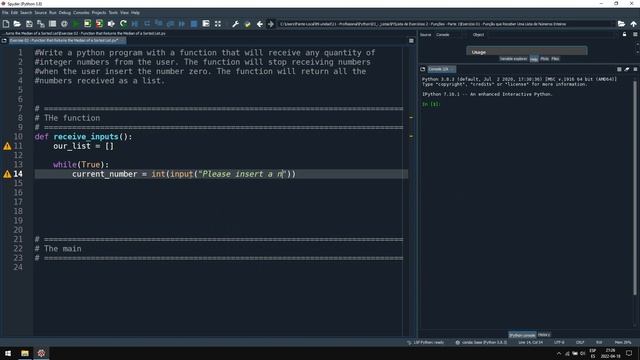Open the Run menu
The image size is (640, 360).
pos(53,13)
